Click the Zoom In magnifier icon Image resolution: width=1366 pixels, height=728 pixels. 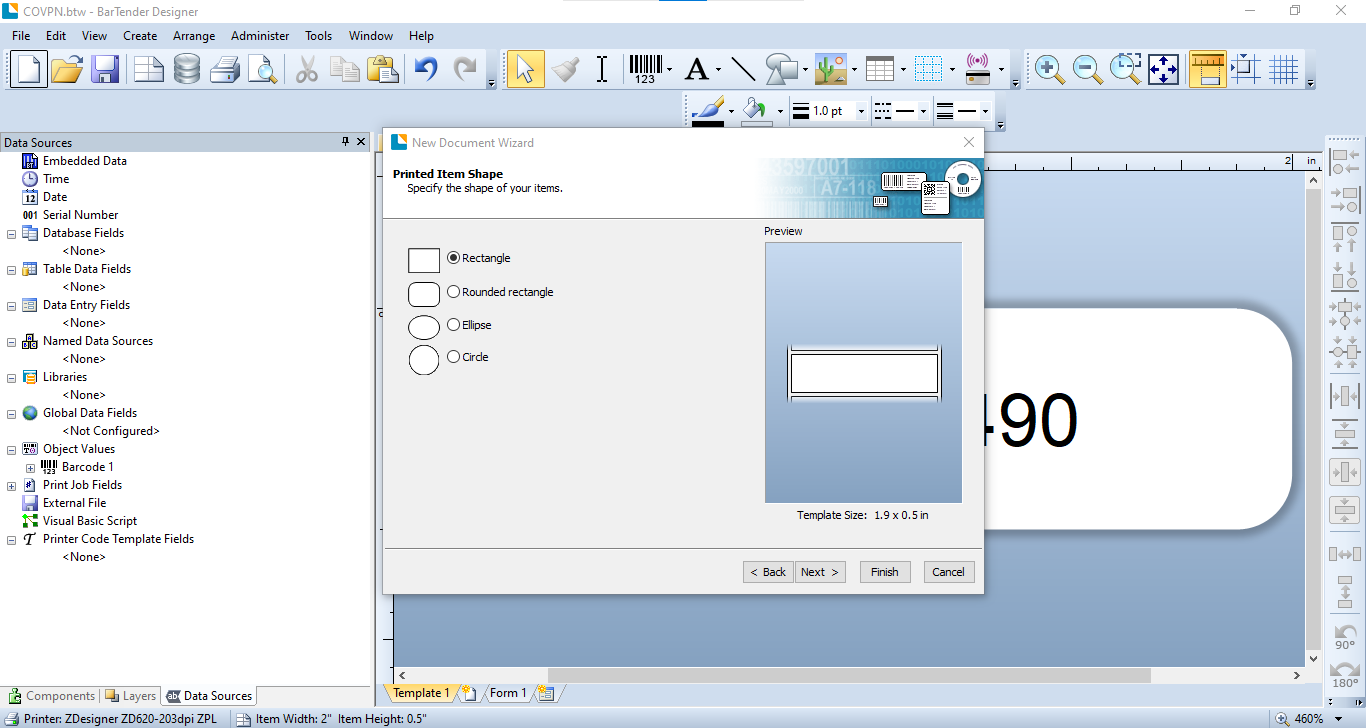click(x=1049, y=69)
